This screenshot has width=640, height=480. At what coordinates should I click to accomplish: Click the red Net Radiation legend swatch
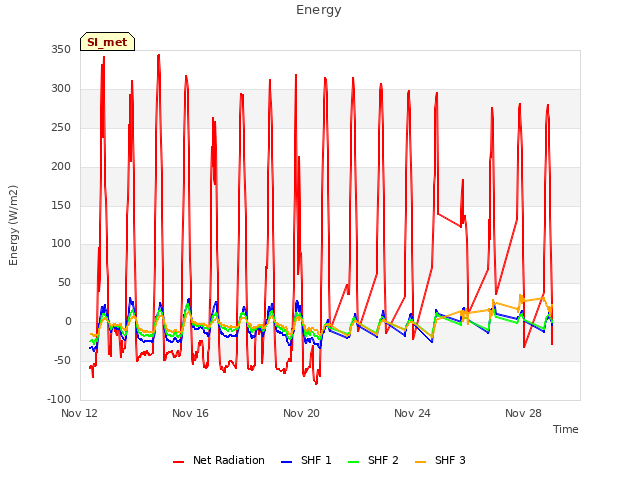(179, 462)
